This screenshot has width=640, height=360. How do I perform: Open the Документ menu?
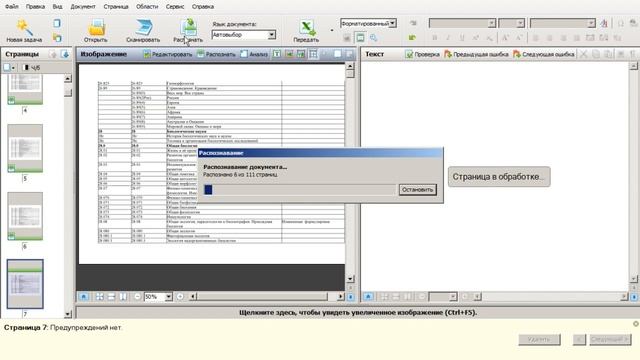point(83,7)
